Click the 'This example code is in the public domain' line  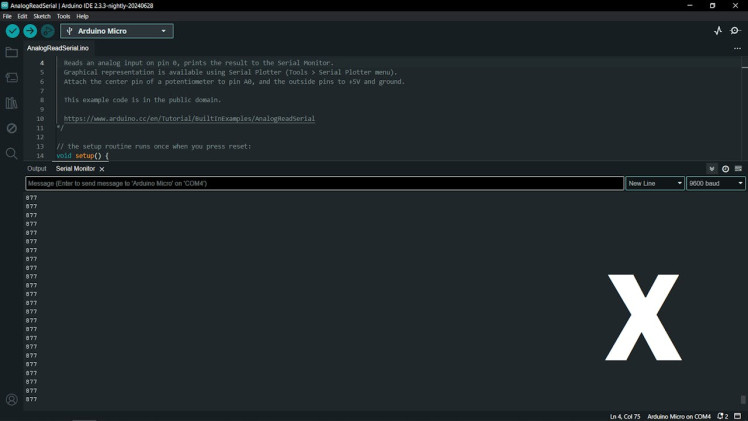142,100
